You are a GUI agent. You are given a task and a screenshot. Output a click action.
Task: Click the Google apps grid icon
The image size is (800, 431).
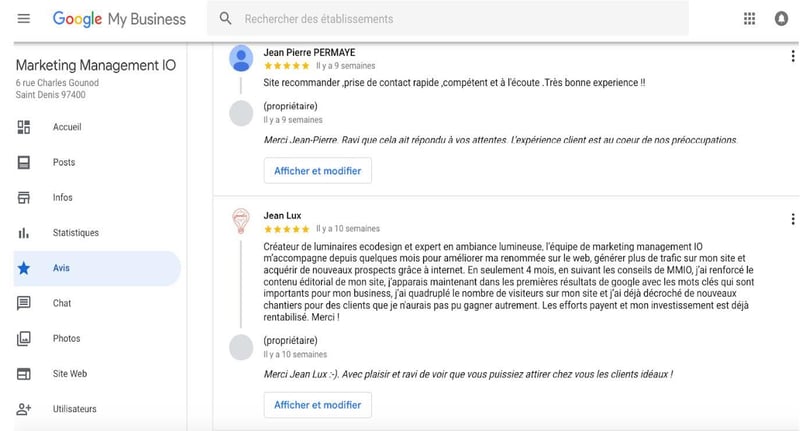click(749, 19)
